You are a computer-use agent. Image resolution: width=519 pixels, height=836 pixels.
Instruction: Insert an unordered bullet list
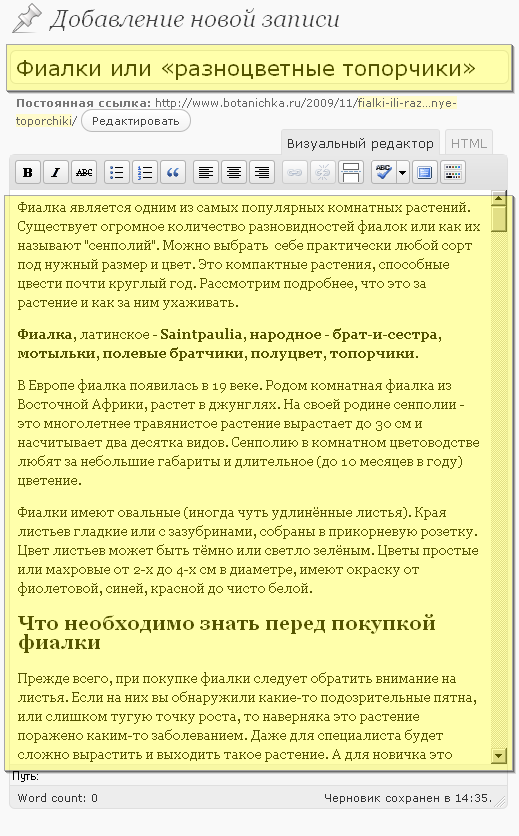point(117,172)
